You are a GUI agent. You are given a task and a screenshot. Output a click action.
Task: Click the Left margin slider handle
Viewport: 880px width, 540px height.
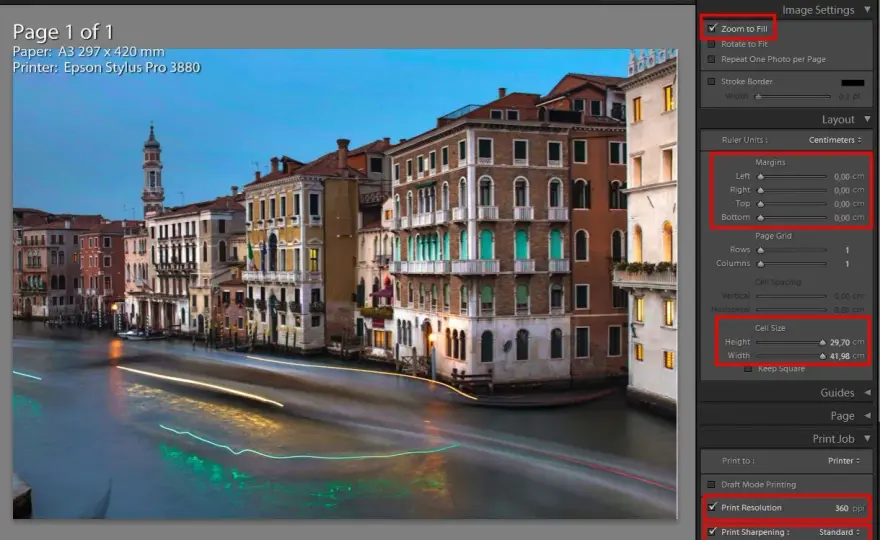pyautogui.click(x=760, y=176)
